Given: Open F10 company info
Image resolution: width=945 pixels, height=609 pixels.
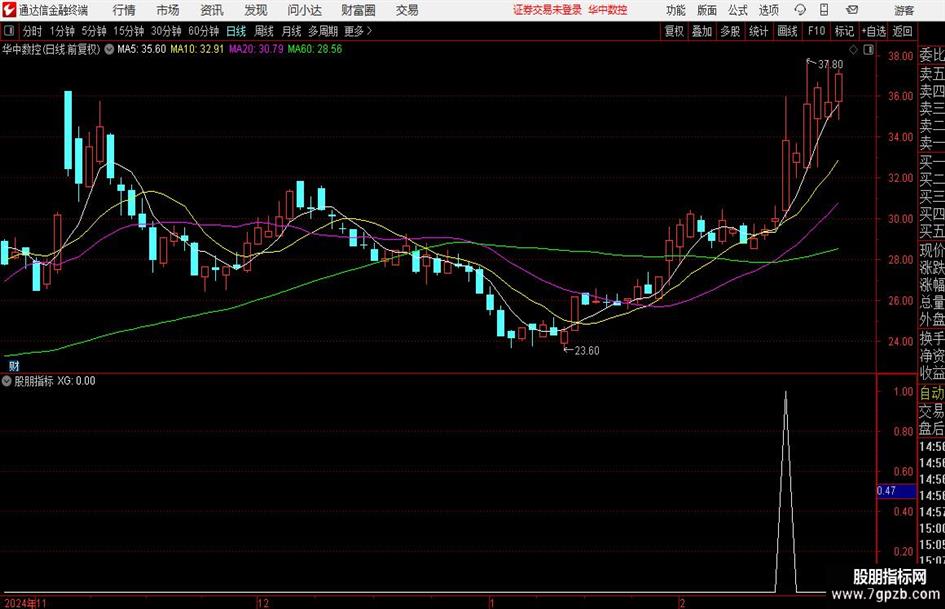Looking at the screenshot, I should [817, 31].
